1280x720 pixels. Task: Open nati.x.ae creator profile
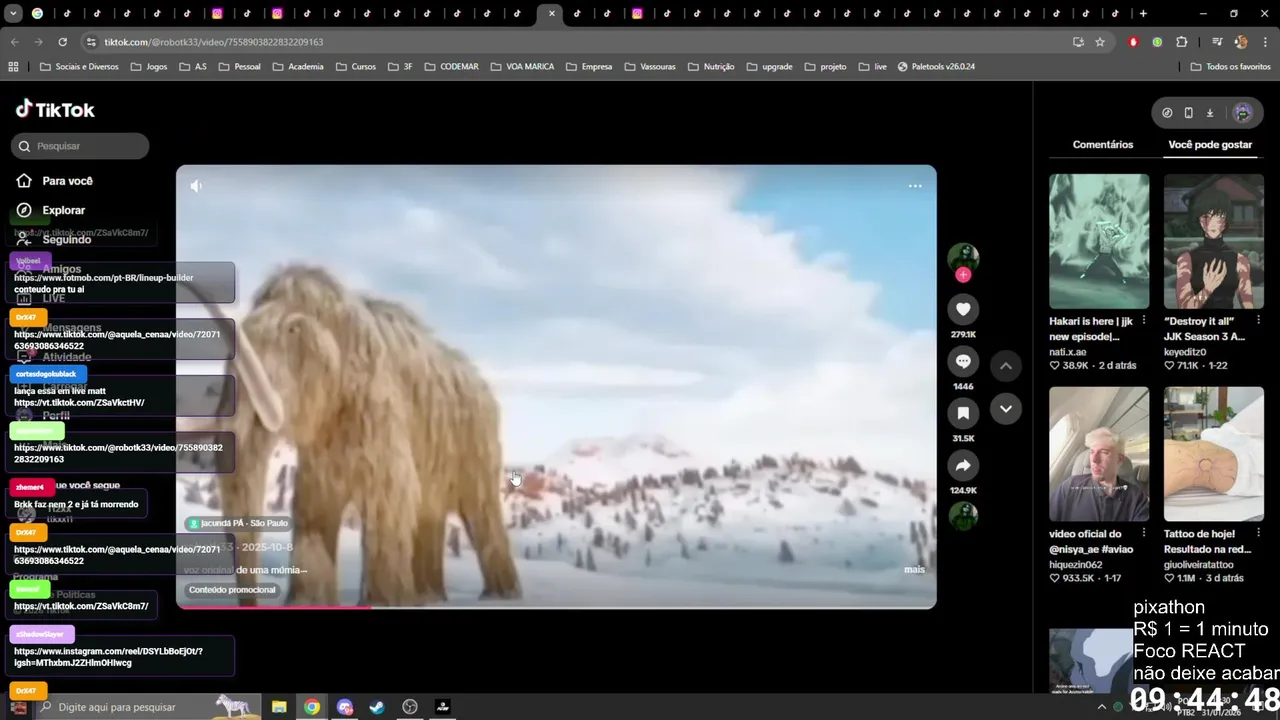(x=1068, y=352)
